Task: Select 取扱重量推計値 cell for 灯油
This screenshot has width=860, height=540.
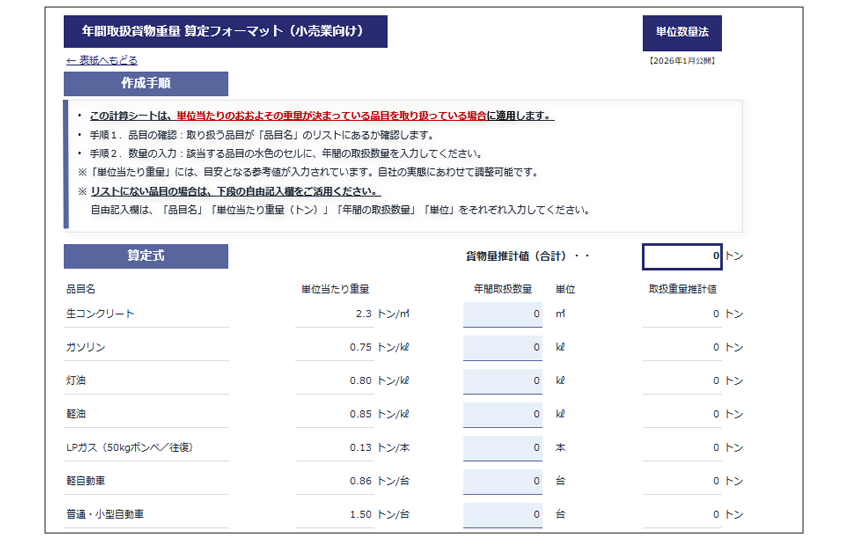Action: click(682, 381)
